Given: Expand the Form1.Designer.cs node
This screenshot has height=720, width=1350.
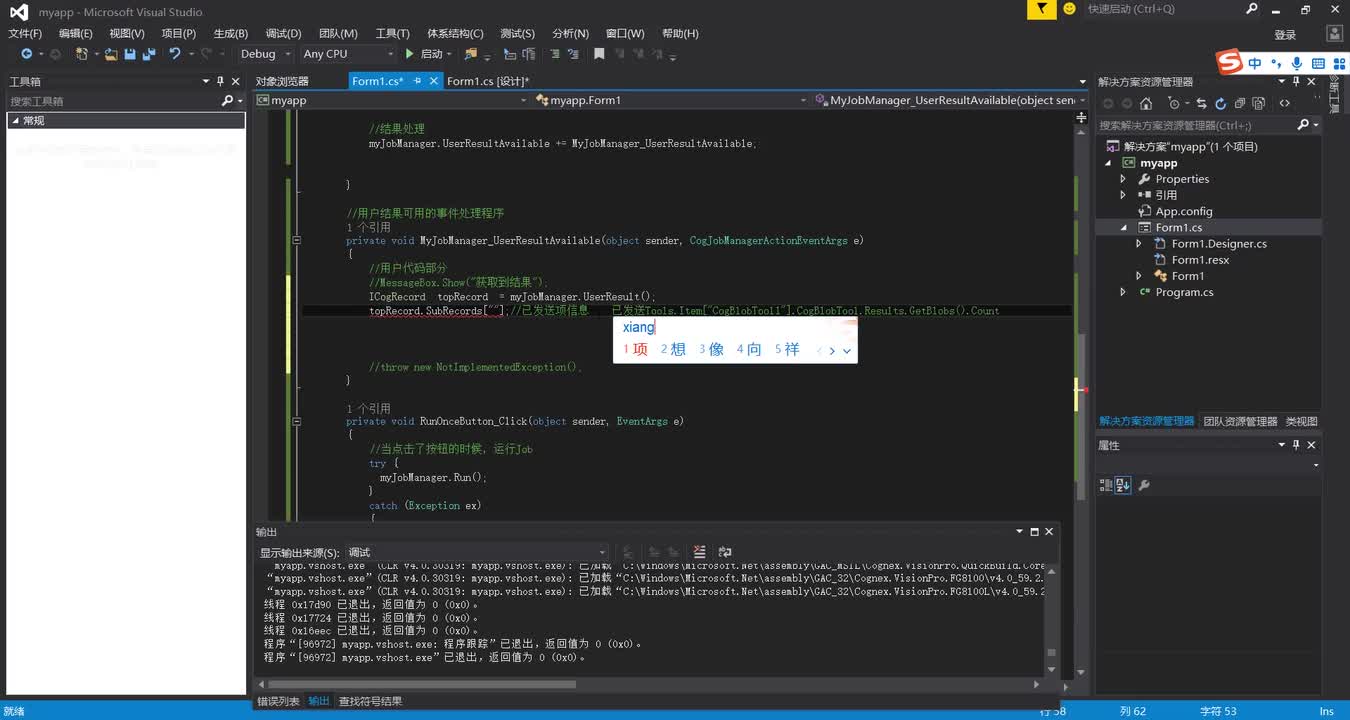Looking at the screenshot, I should 1139,244.
